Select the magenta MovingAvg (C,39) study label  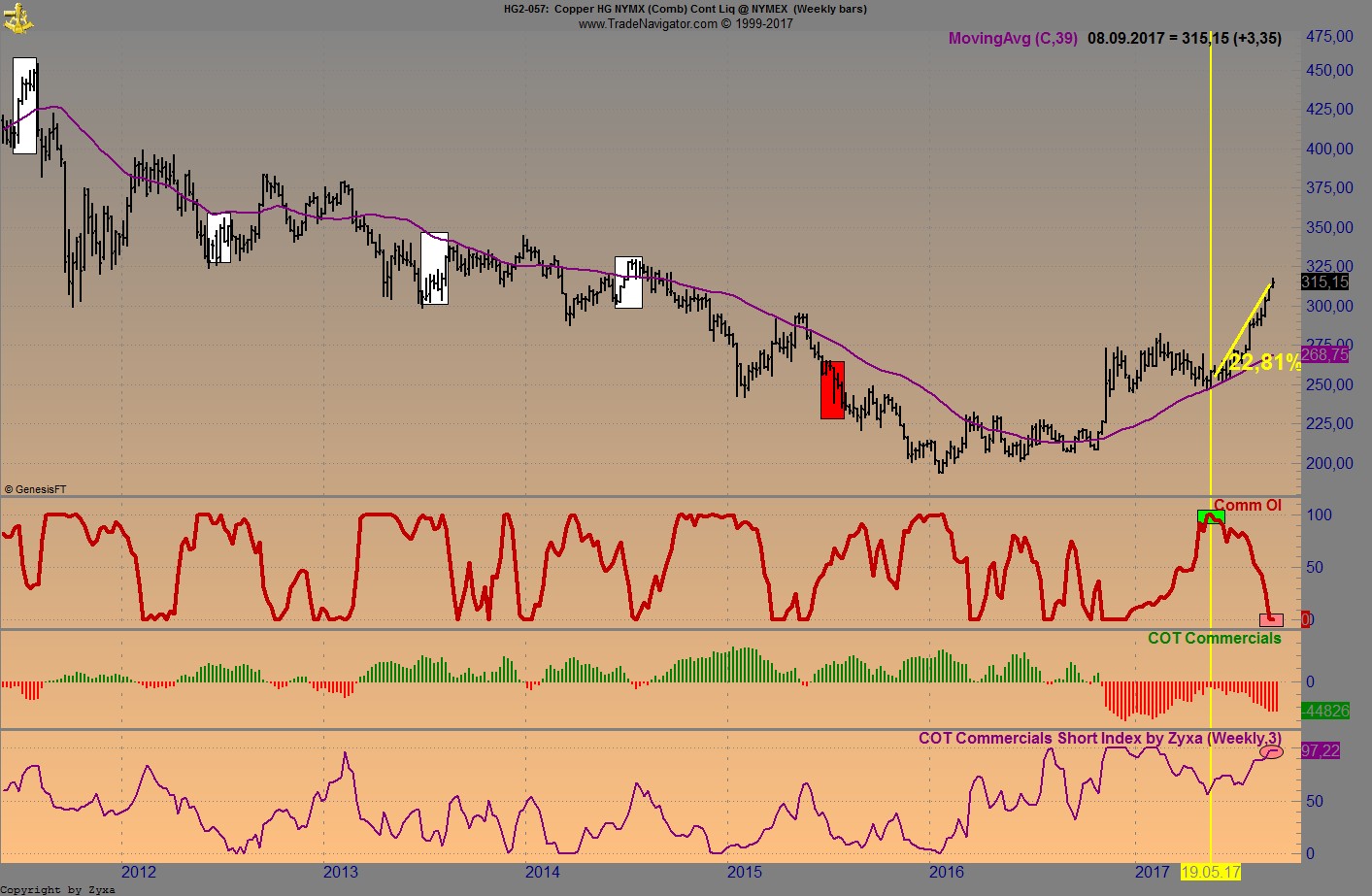click(x=1013, y=38)
